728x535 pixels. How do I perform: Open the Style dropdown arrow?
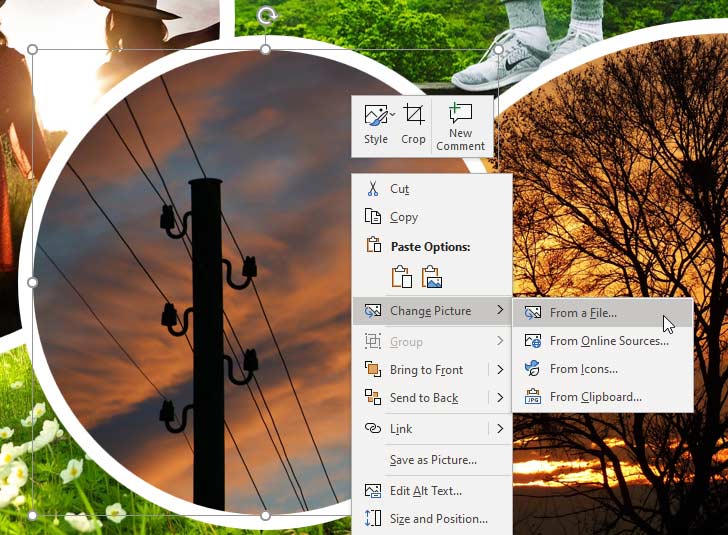tap(392, 114)
